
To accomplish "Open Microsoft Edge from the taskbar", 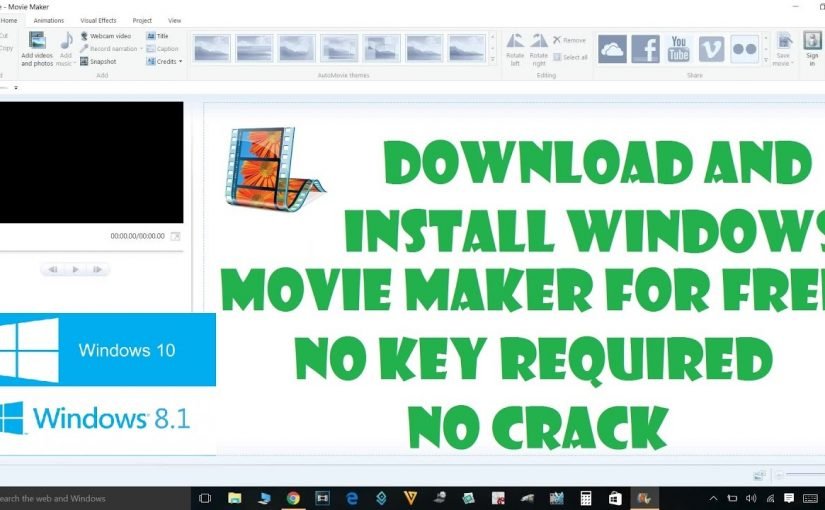I will click(352, 498).
